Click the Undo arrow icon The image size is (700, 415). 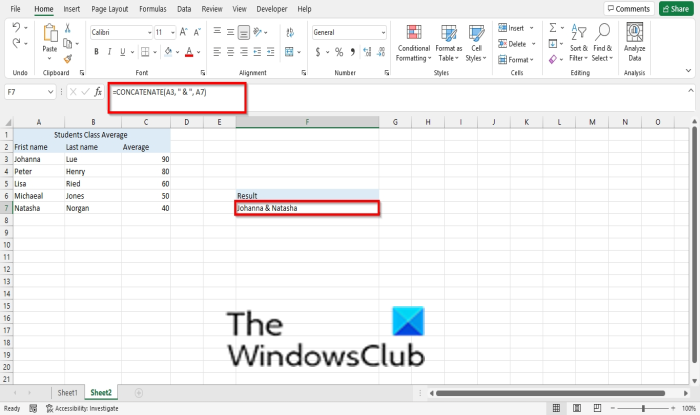16,28
